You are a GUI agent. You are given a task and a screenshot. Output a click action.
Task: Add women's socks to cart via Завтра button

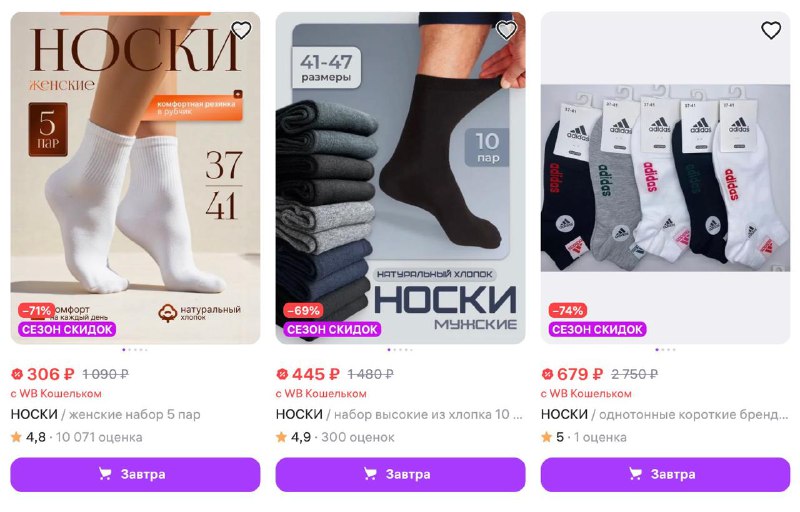pos(135,474)
